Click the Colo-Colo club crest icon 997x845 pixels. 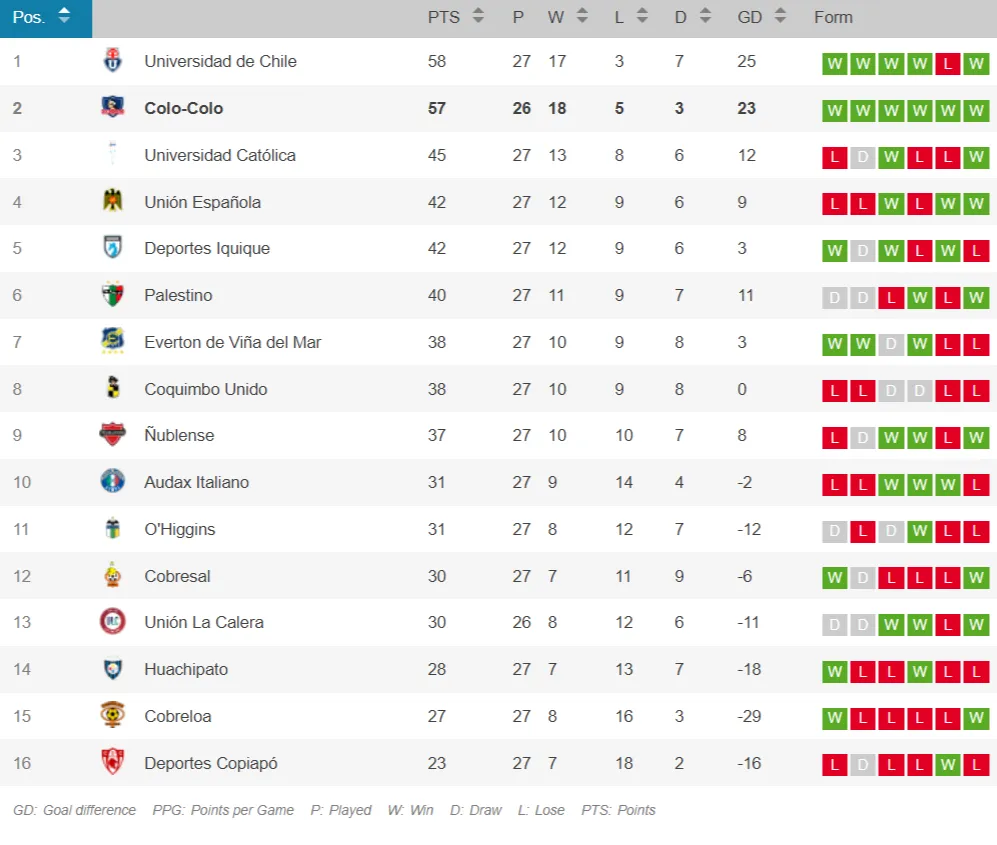pyautogui.click(x=113, y=108)
